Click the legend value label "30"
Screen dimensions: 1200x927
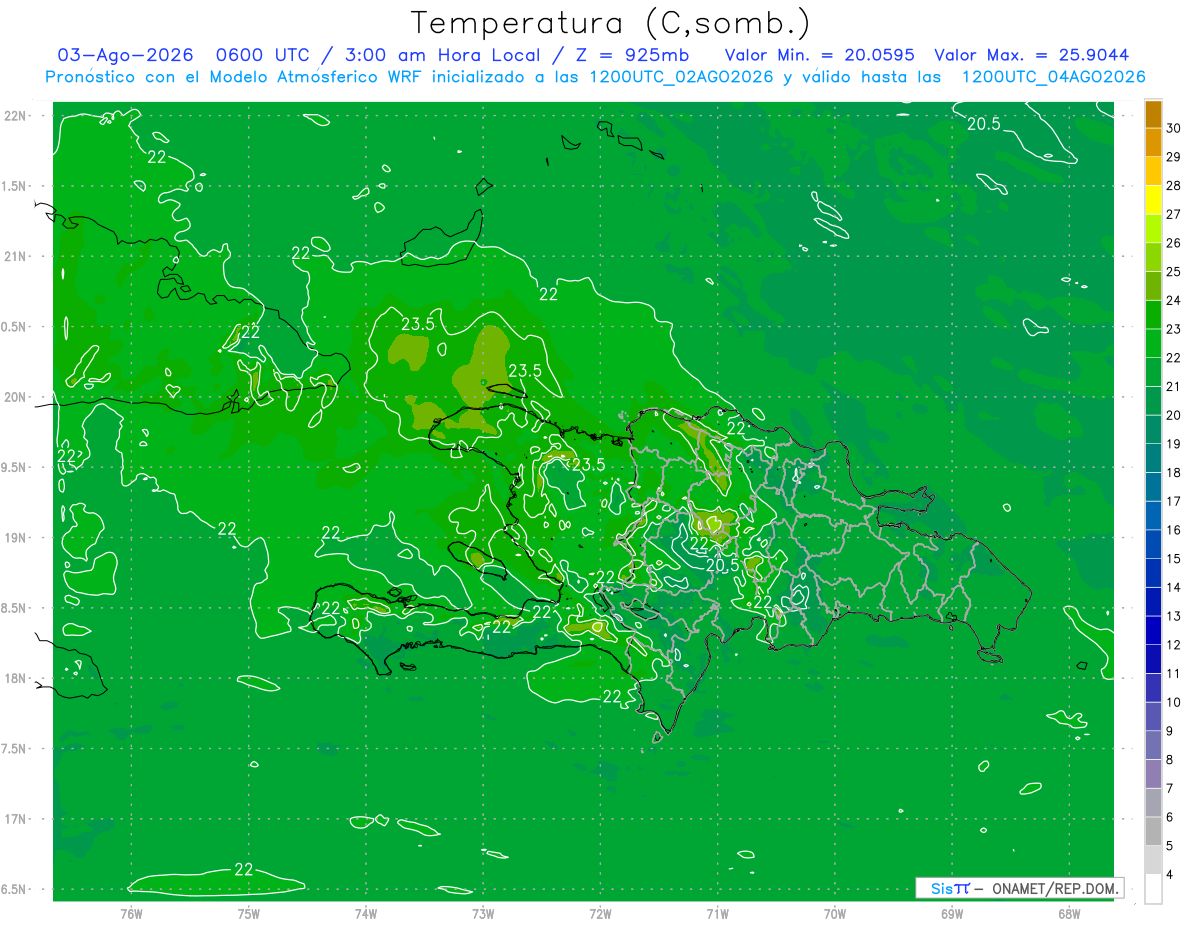1173,128
